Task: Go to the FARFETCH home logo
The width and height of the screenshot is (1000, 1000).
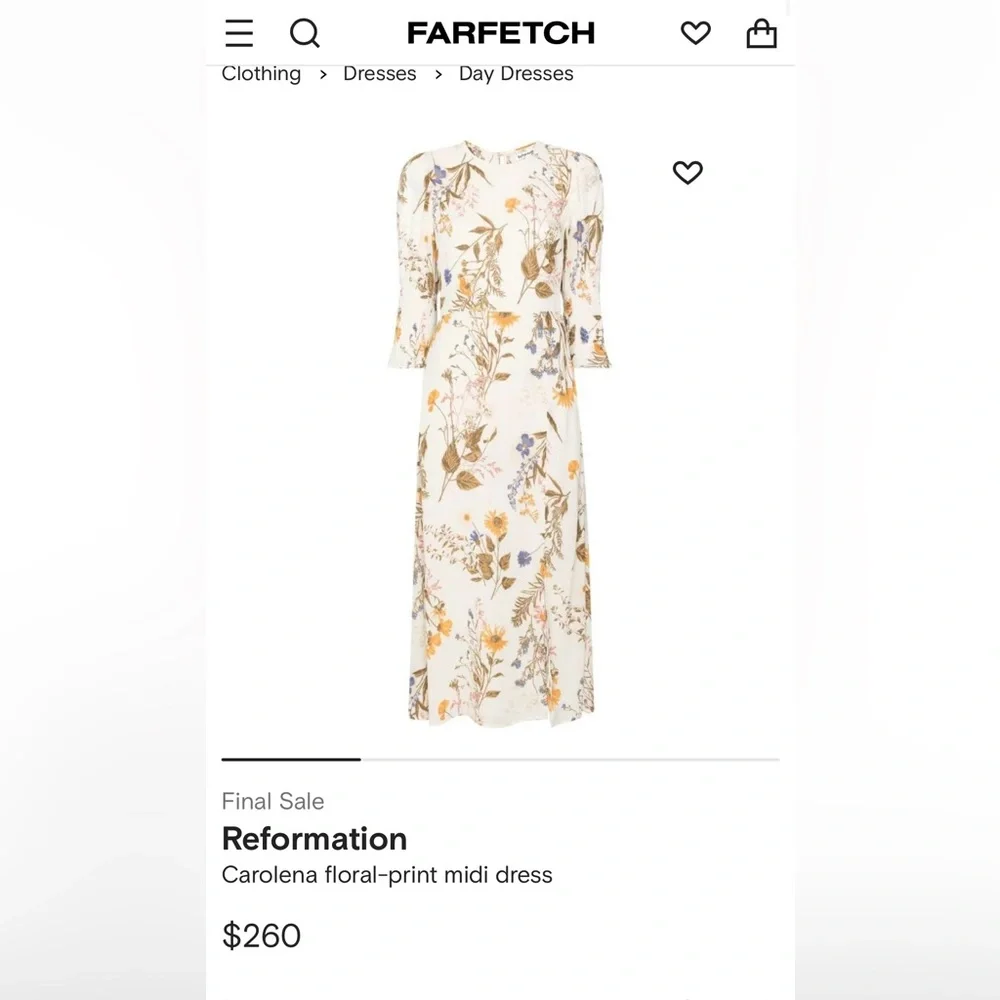Action: point(501,33)
